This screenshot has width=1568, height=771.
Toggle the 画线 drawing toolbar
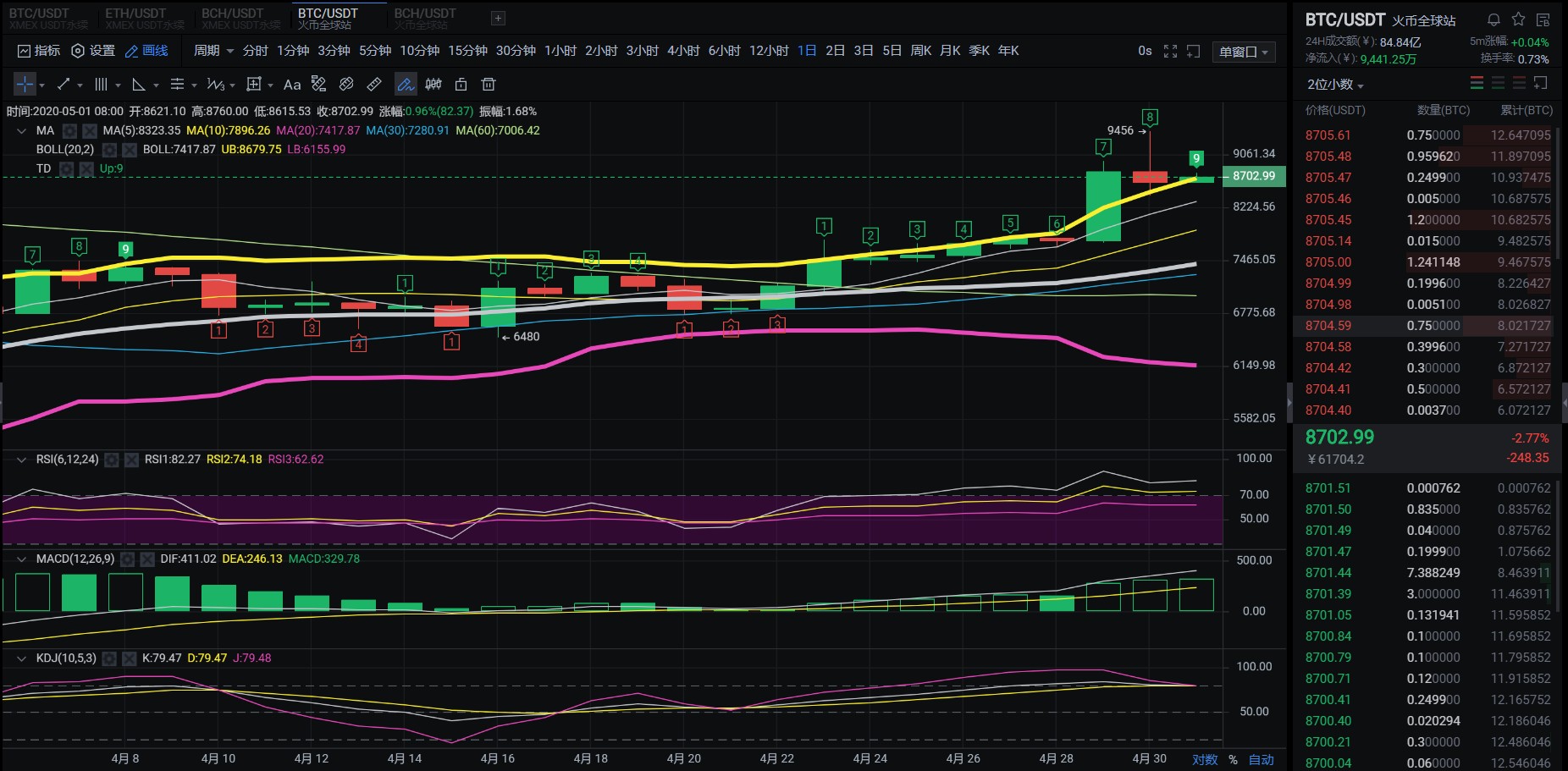pyautogui.click(x=146, y=51)
